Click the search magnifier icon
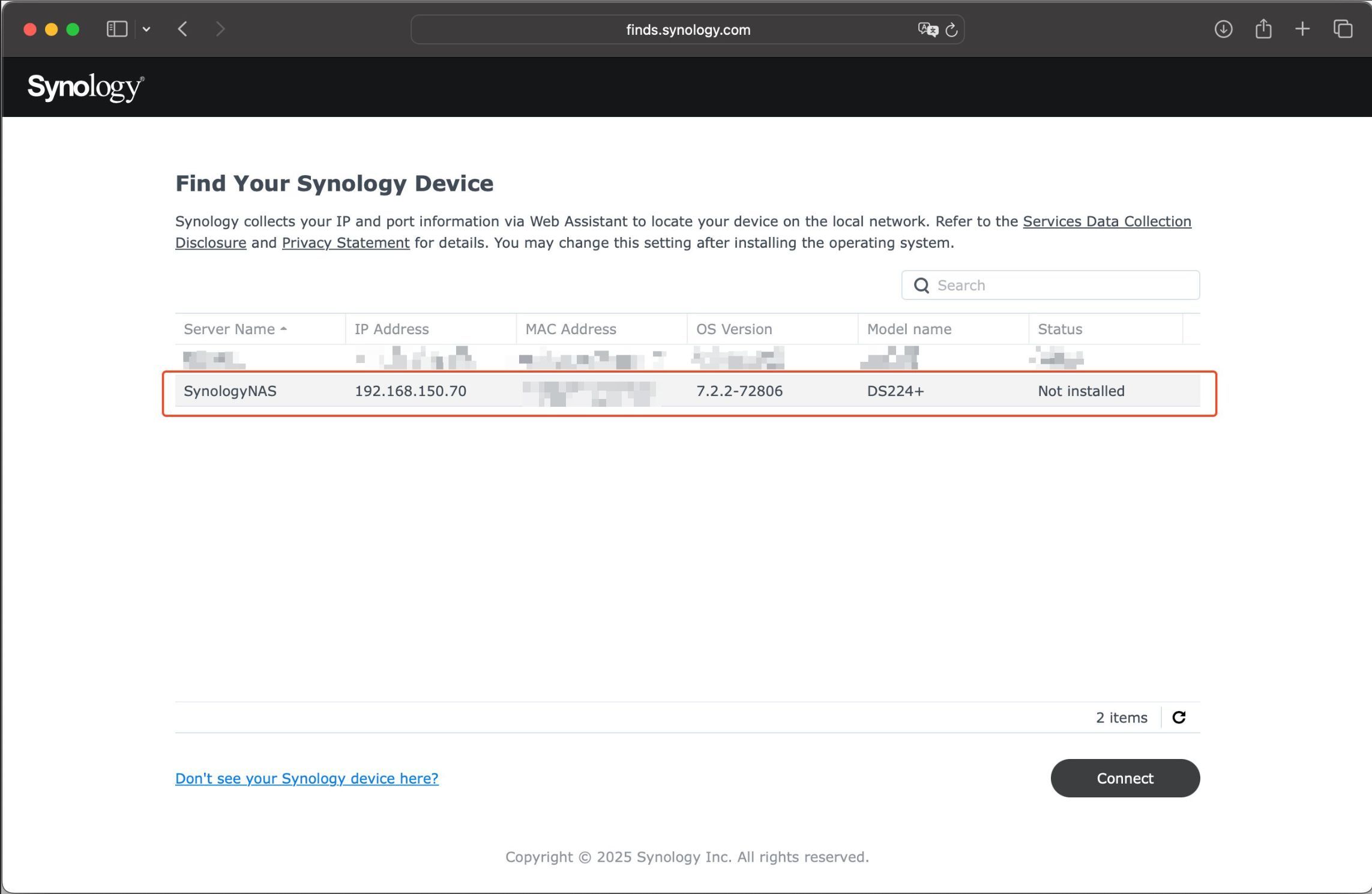1372x894 pixels. click(x=921, y=286)
